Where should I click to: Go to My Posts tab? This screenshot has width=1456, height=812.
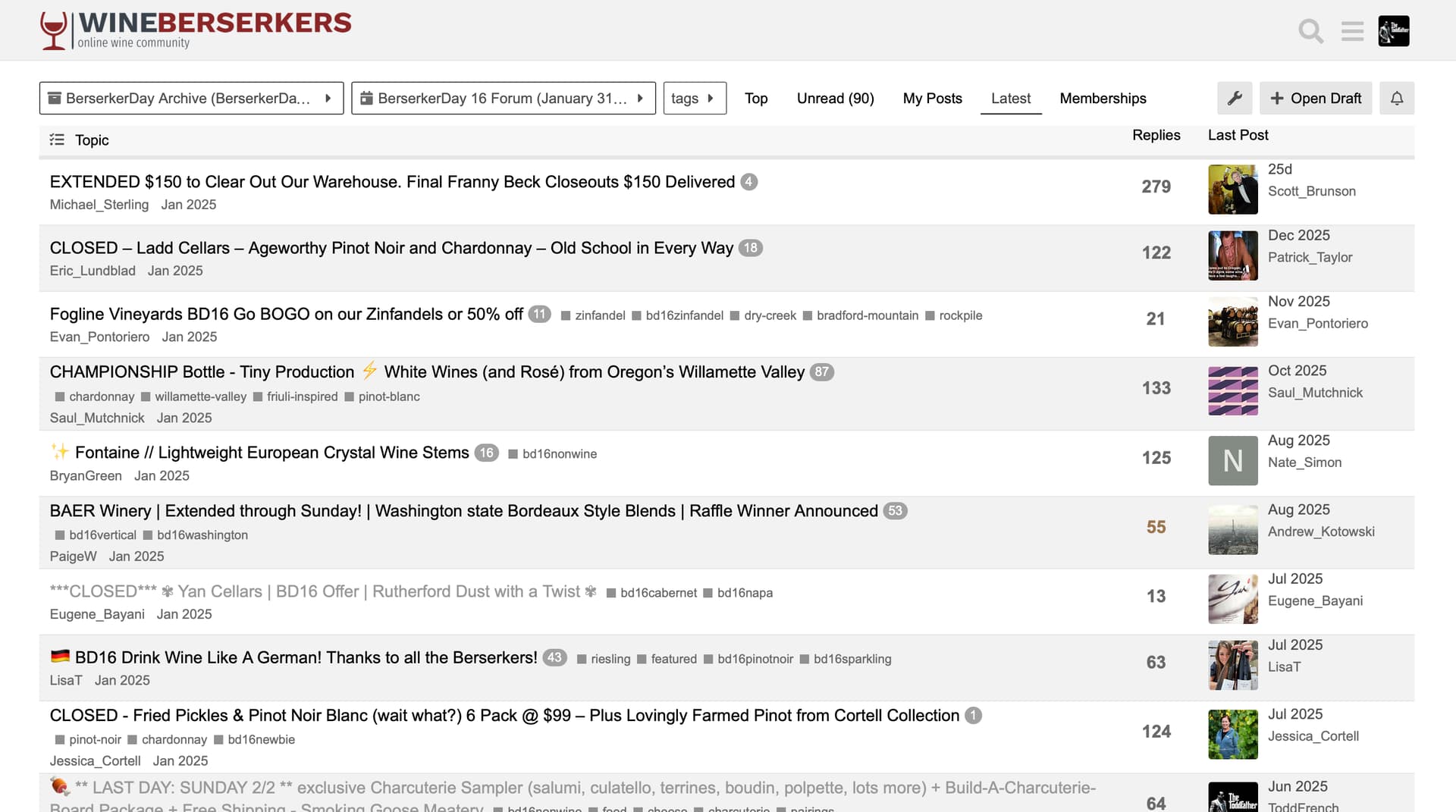[932, 99]
